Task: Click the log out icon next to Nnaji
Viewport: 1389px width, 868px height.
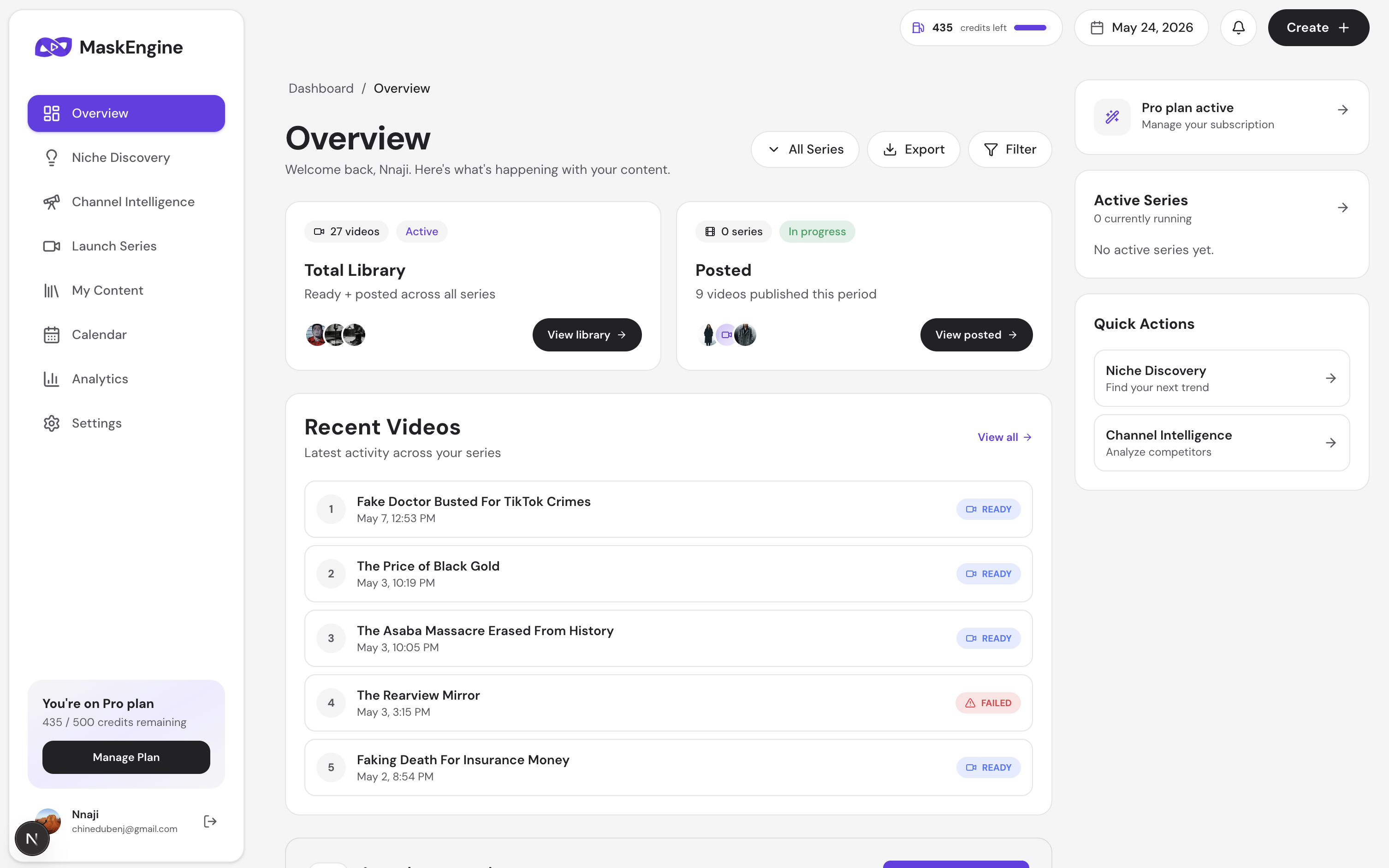Action: (x=210, y=821)
